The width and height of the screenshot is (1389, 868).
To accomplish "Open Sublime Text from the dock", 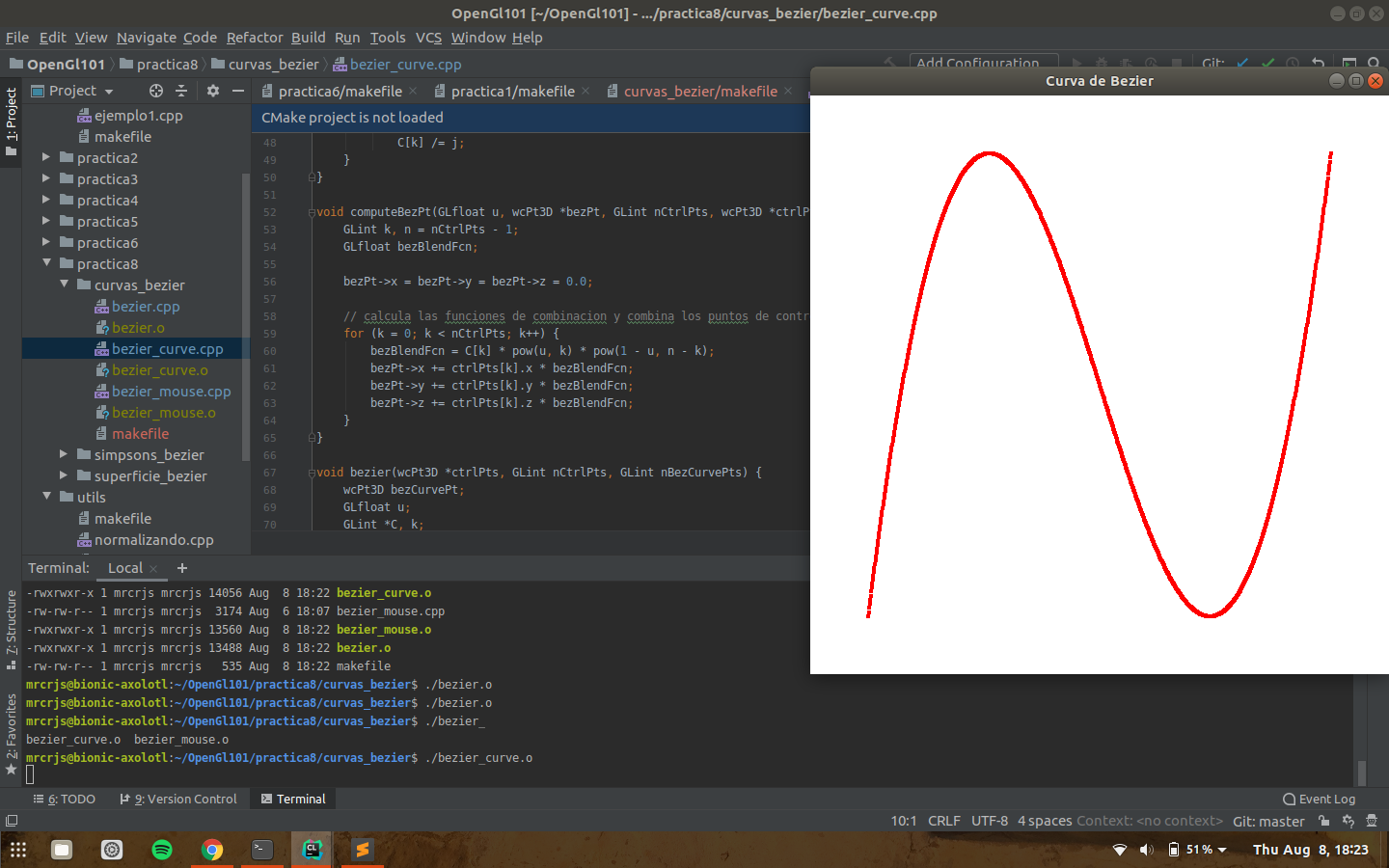I will coord(363,850).
